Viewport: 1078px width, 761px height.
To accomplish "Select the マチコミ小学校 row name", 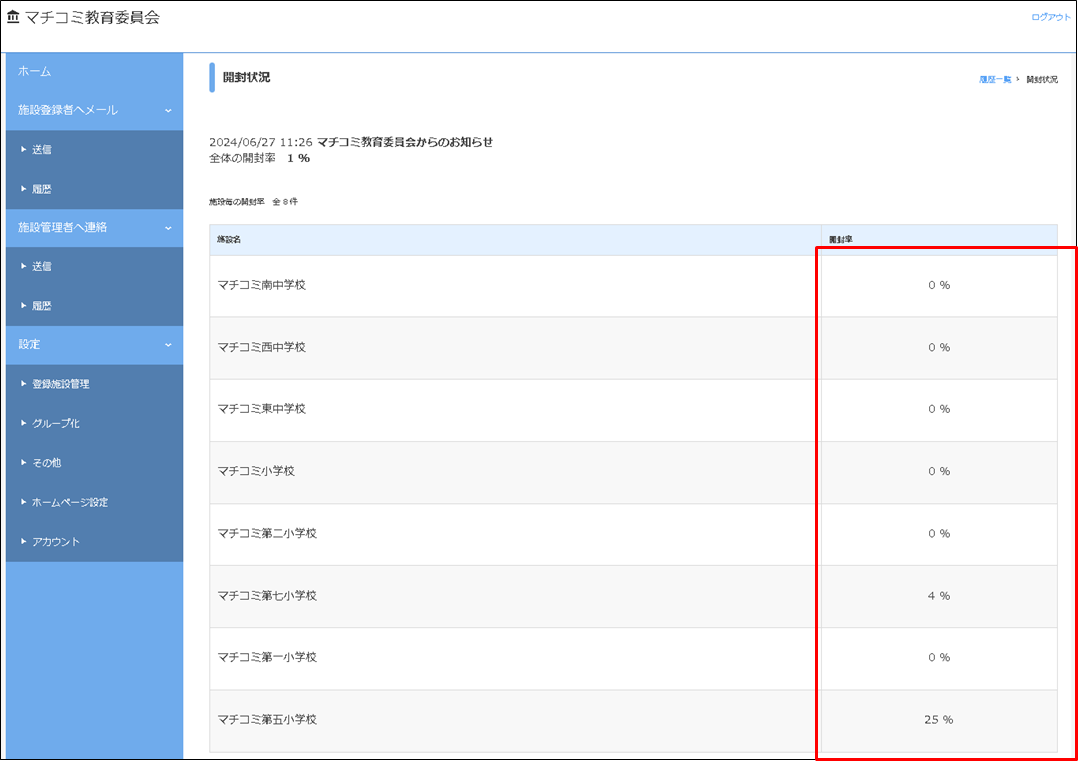I will point(256,472).
